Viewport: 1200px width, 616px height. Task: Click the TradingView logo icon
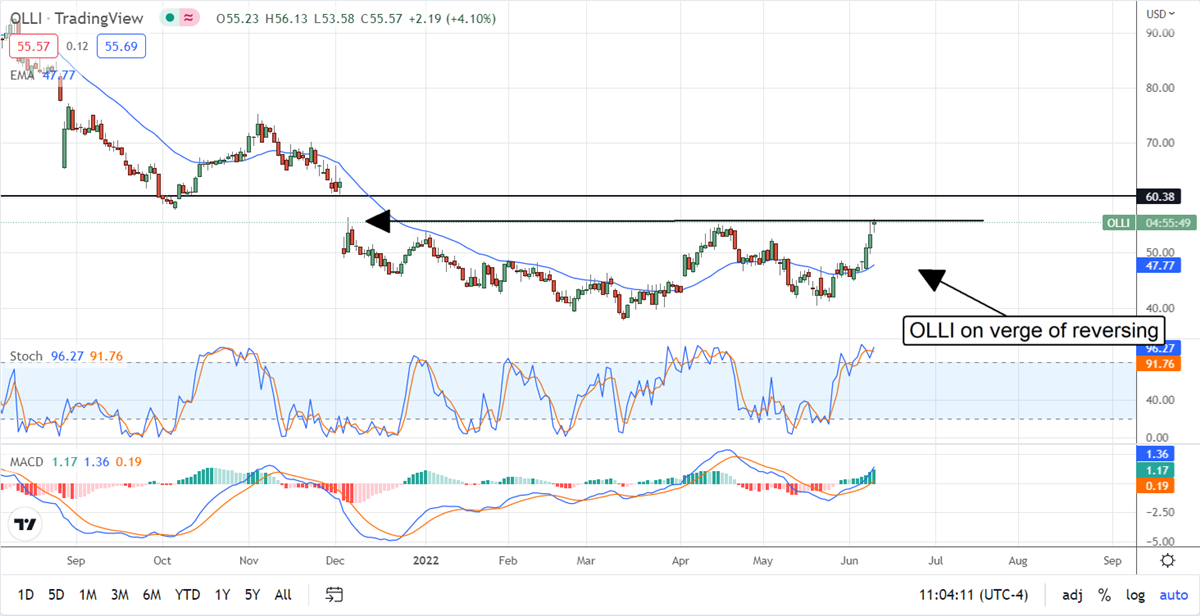coord(26,525)
